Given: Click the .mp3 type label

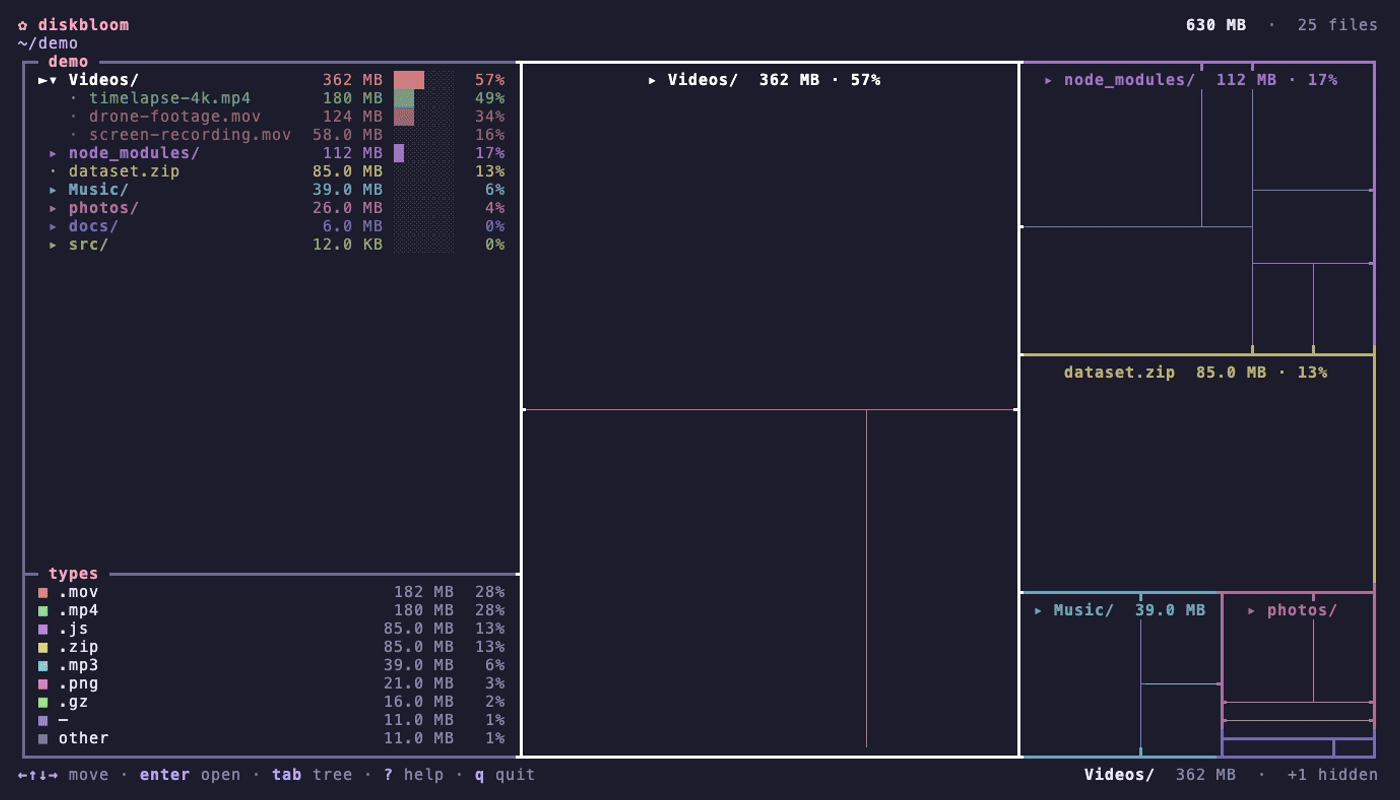Looking at the screenshot, I should click(78, 666).
